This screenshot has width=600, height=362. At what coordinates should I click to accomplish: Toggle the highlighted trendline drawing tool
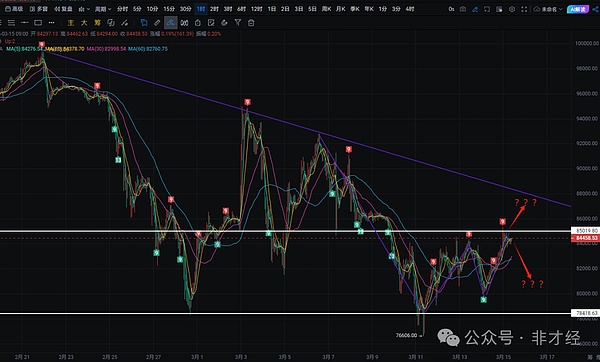171,23
